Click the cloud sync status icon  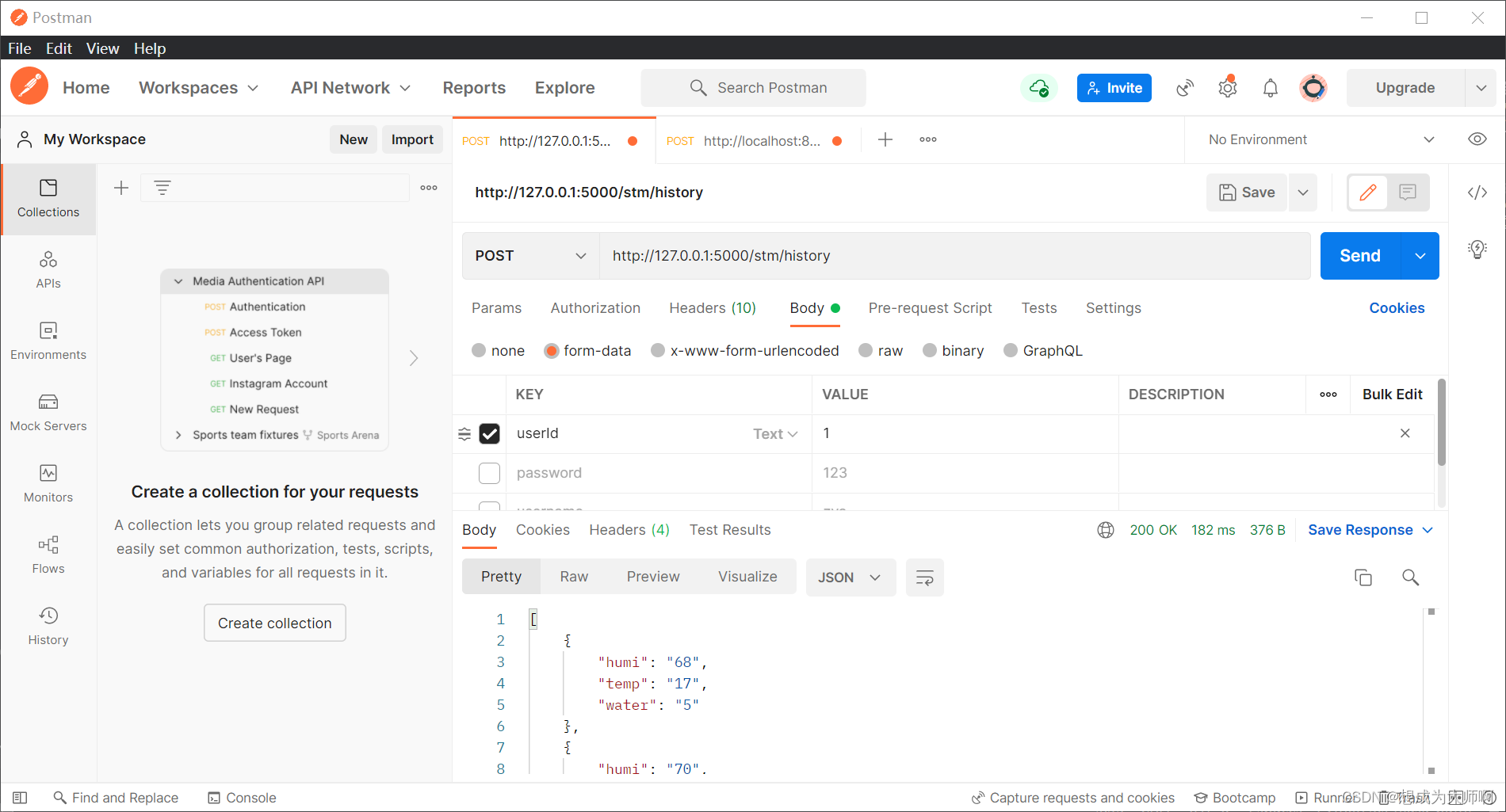[1038, 88]
